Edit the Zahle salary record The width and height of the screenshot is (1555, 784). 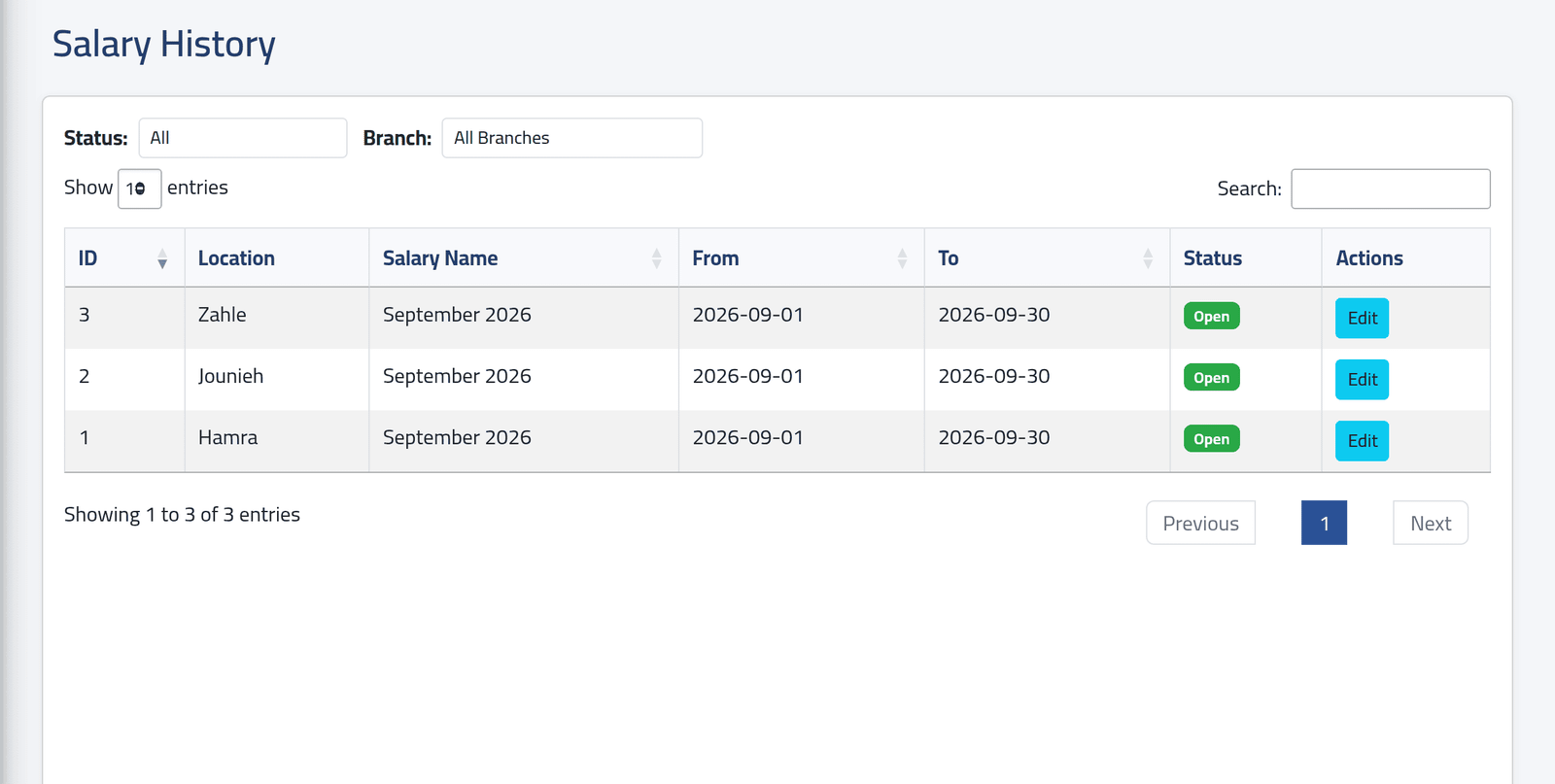[1362, 318]
